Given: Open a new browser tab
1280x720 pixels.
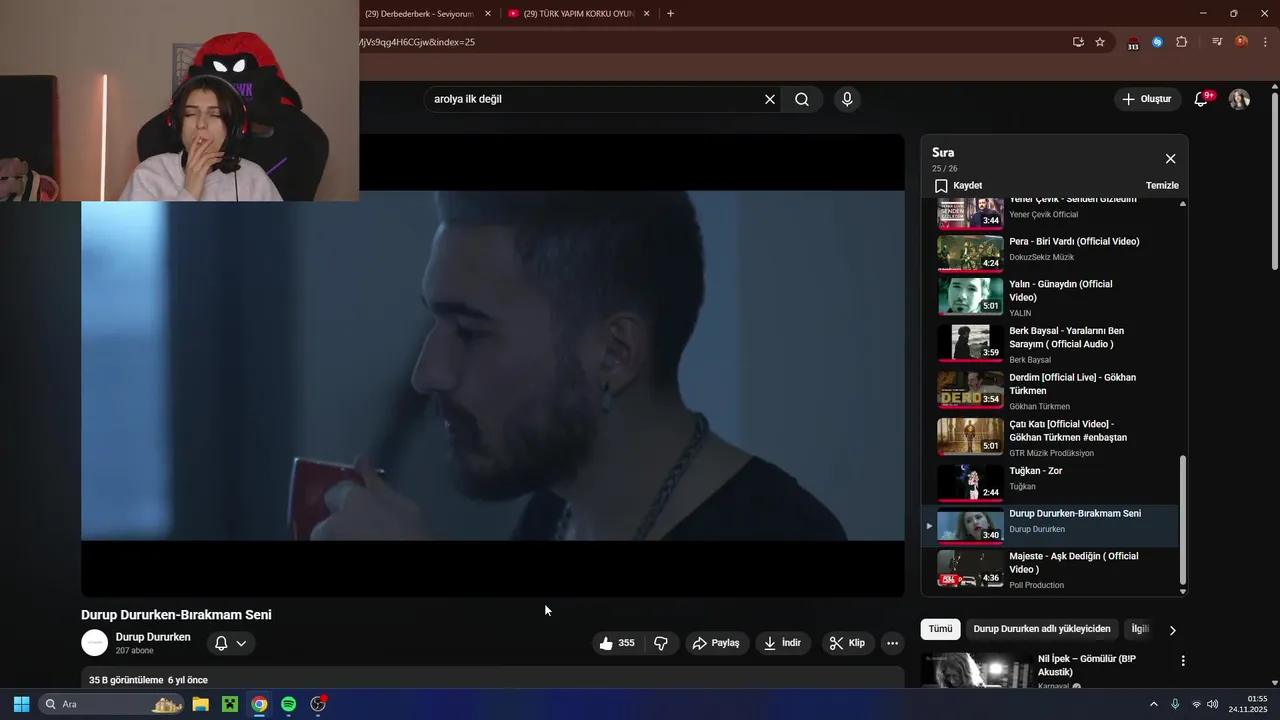Looking at the screenshot, I should click(x=670, y=14).
